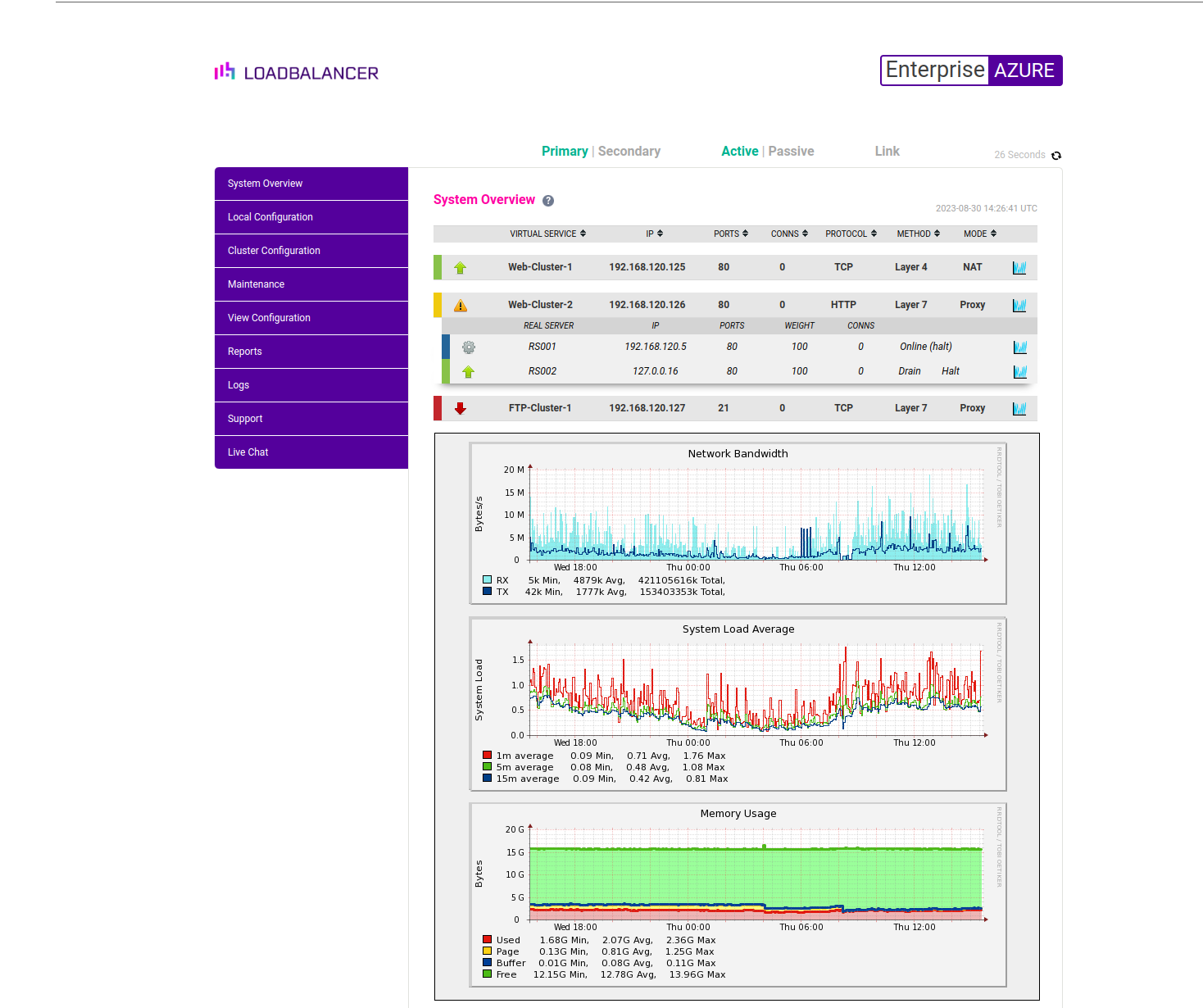Switch to the Secondary appliance view

[629, 151]
